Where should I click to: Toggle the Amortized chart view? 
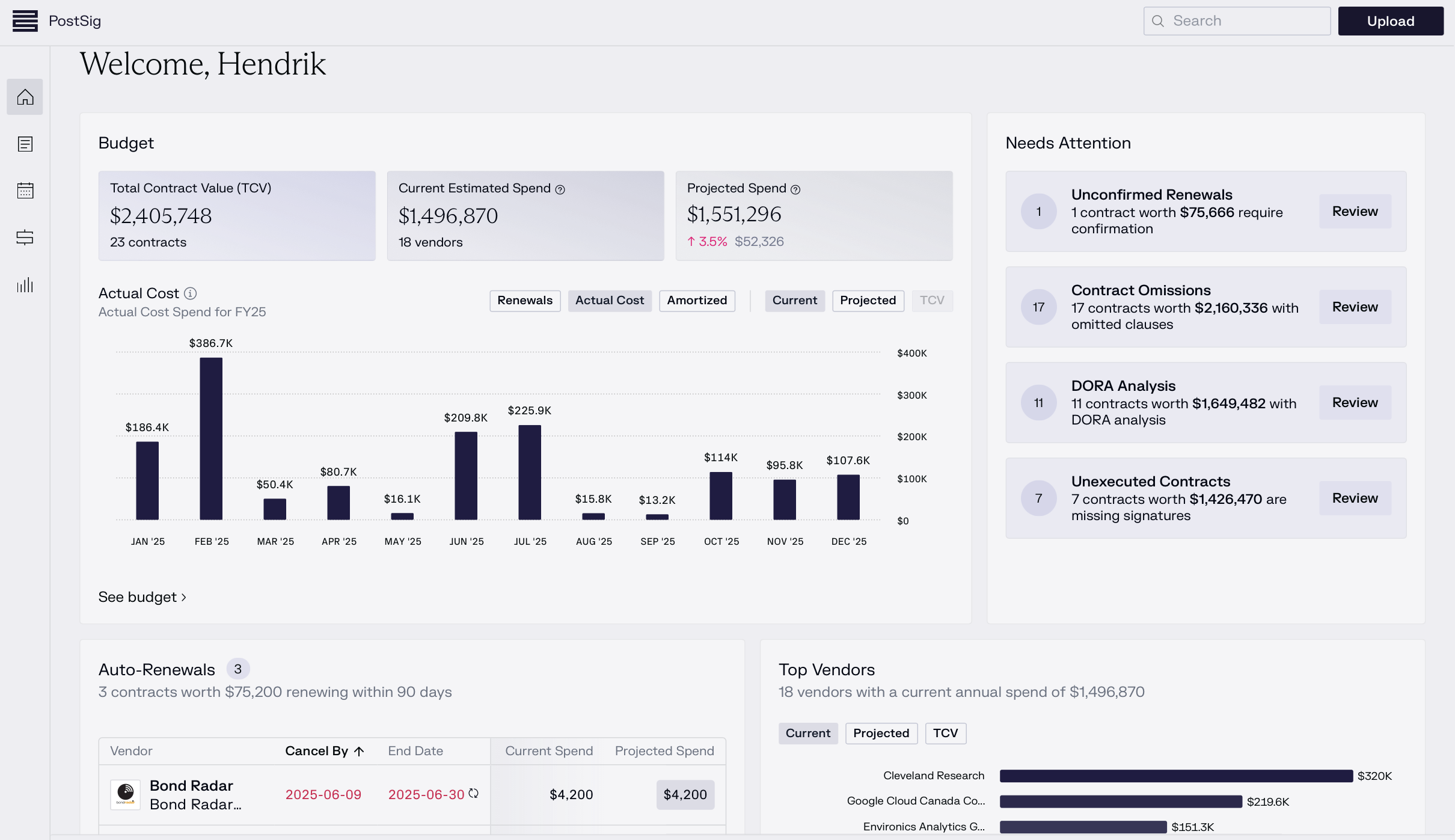click(696, 301)
